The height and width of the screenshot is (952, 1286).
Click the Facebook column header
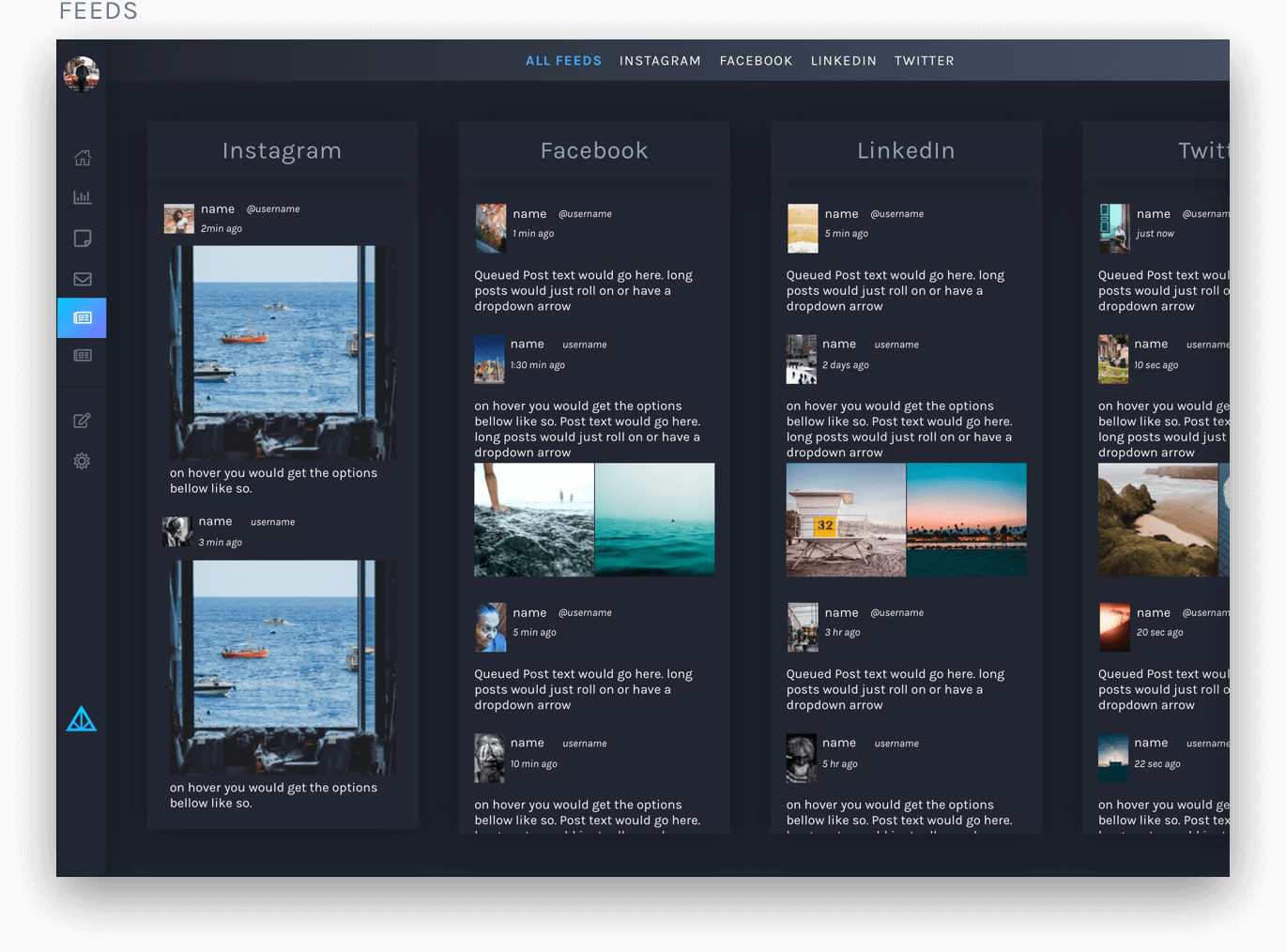(x=594, y=151)
